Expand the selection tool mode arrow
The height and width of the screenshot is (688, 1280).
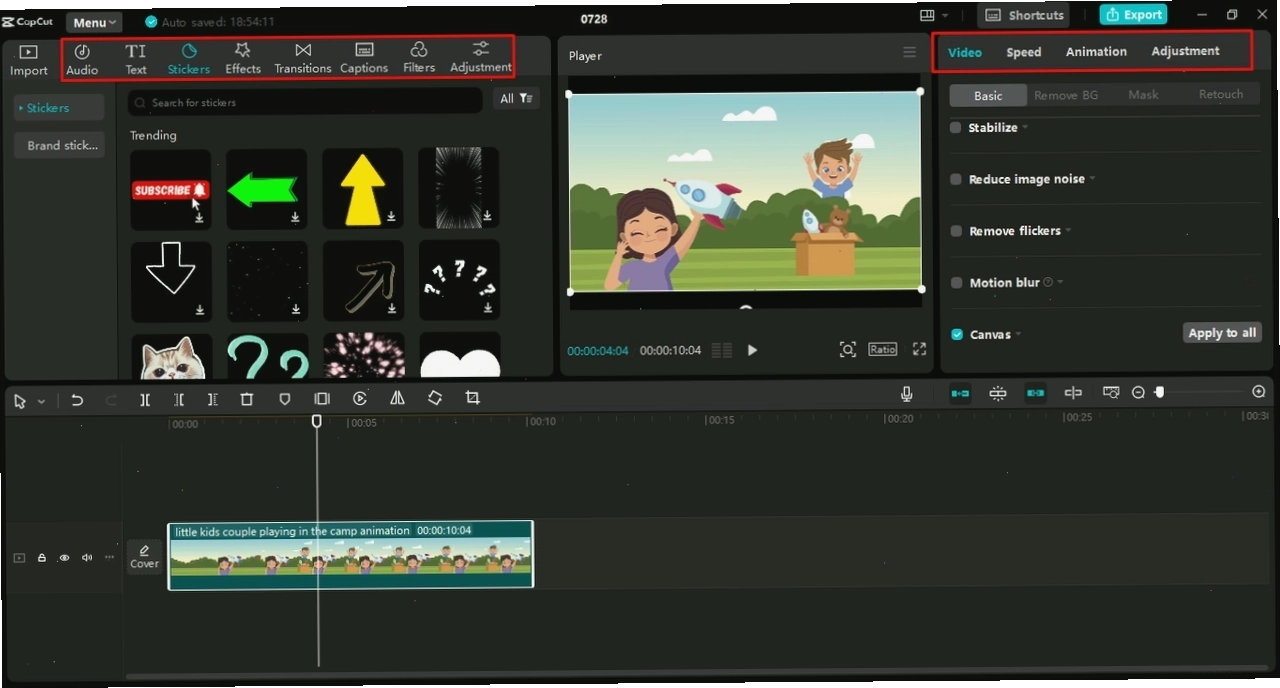(x=41, y=401)
